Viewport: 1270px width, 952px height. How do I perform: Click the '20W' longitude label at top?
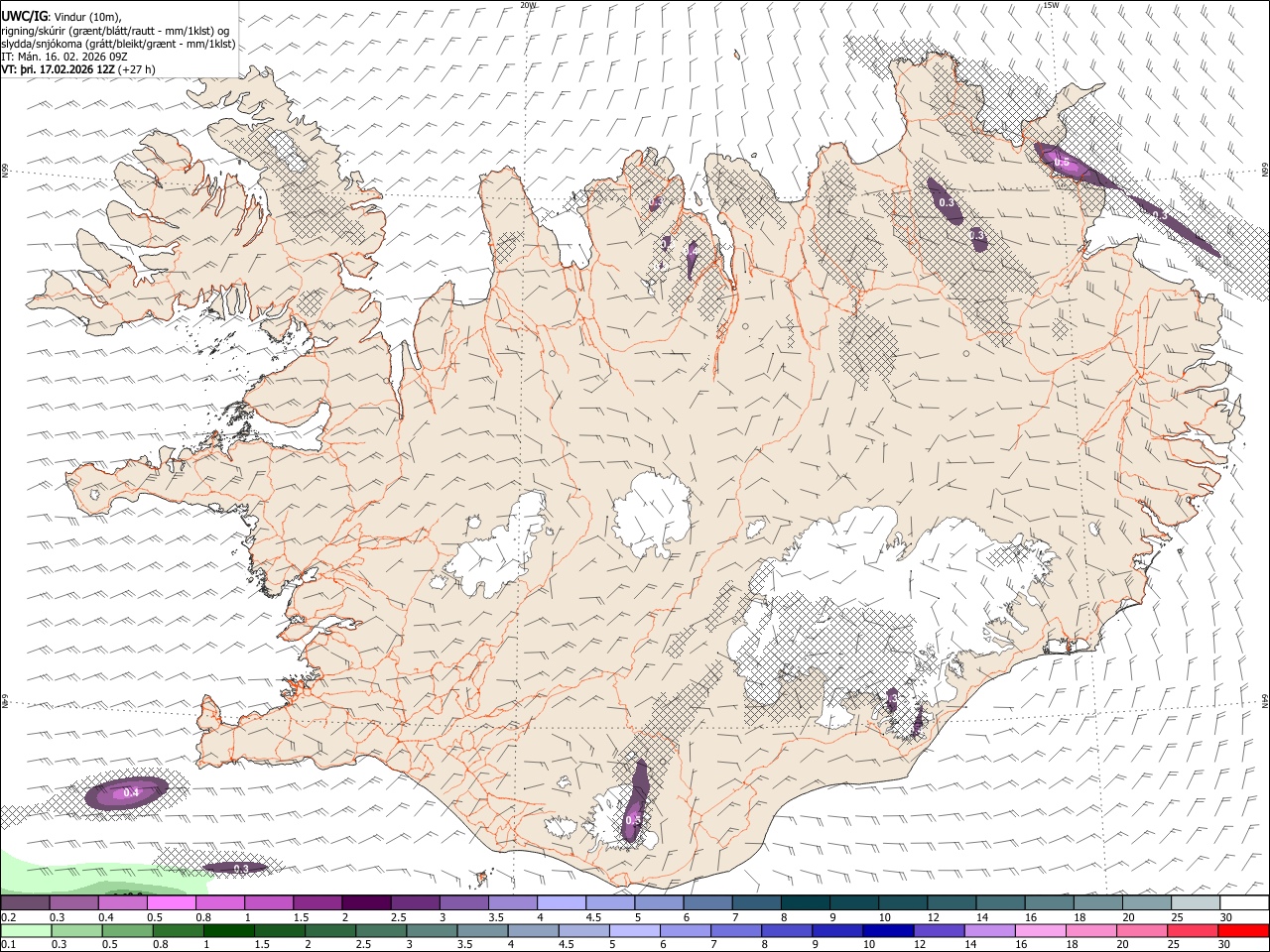point(528,5)
